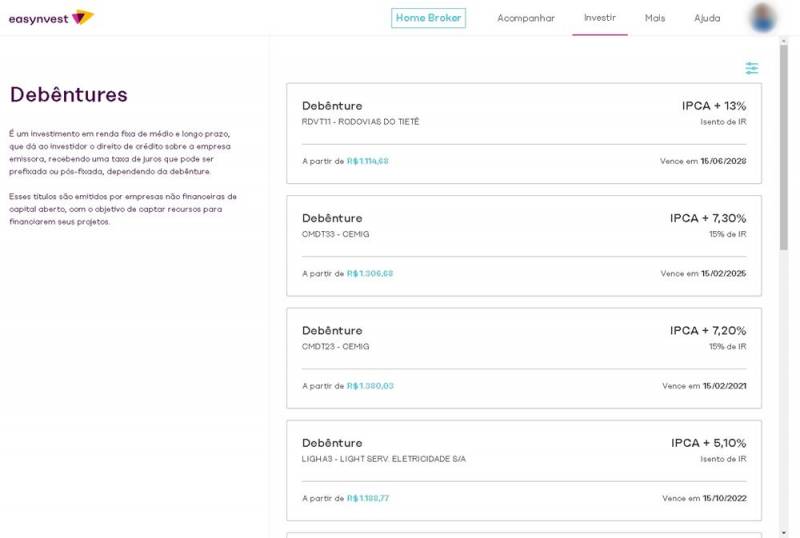Image resolution: width=800 pixels, height=538 pixels.
Task: Click the scrollbar down arrow
Action: tap(784, 533)
